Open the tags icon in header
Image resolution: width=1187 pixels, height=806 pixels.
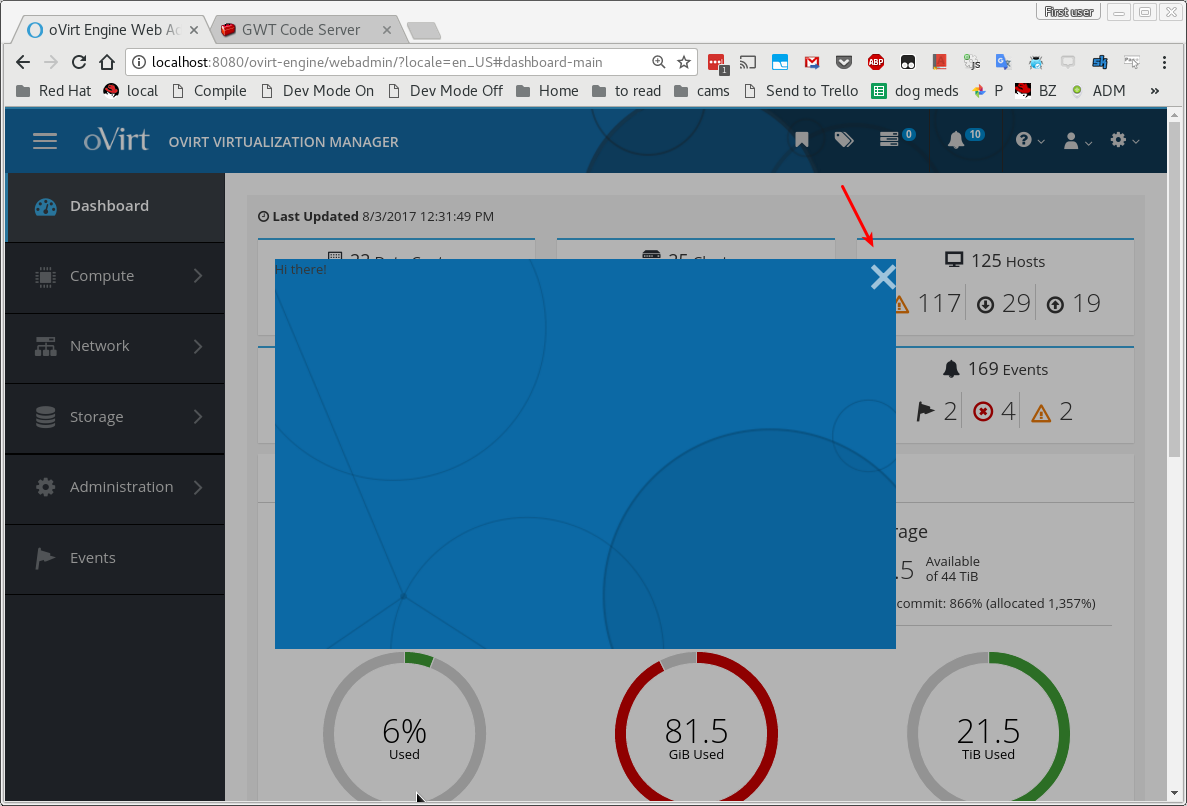click(844, 141)
